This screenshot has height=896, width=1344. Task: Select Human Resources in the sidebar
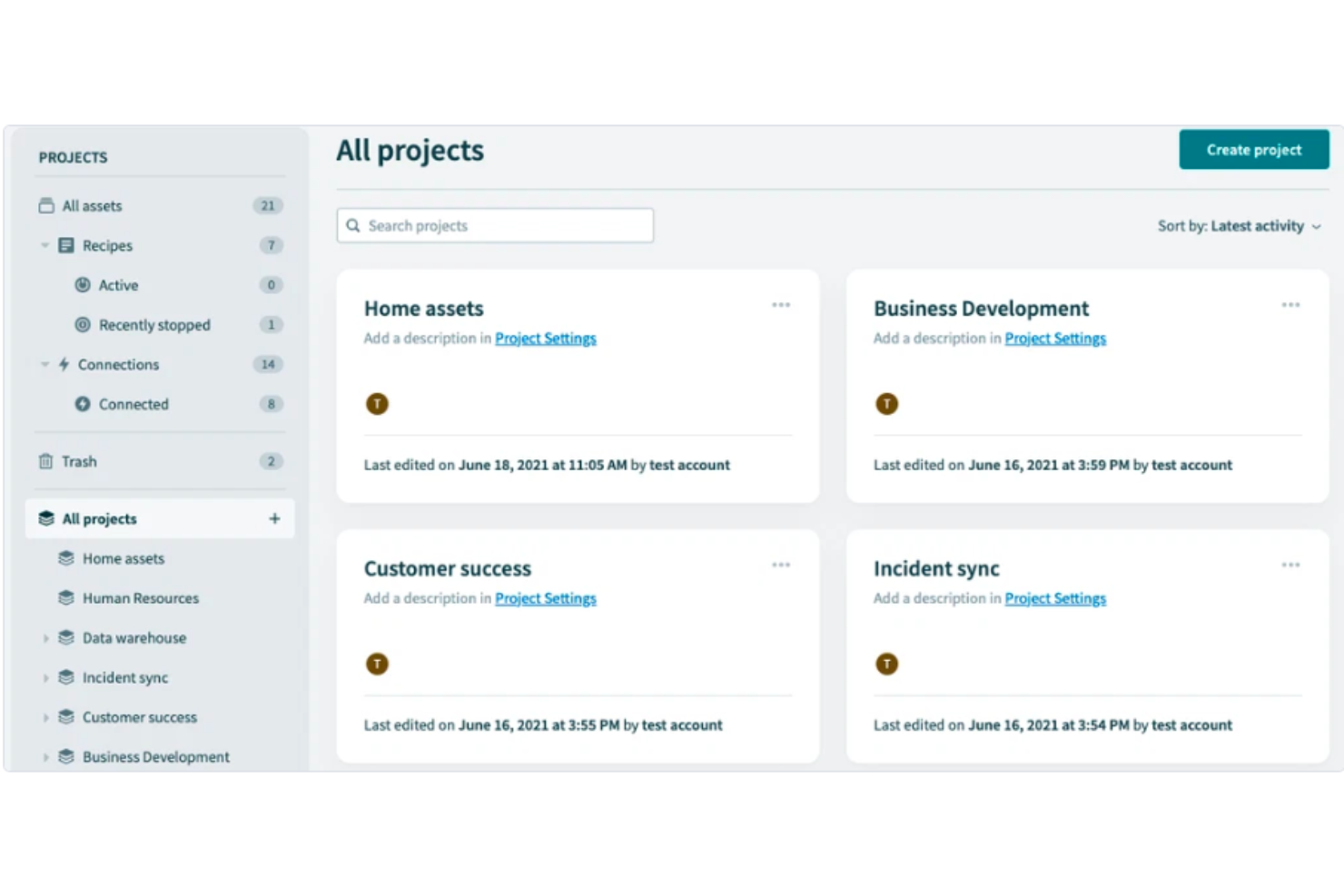pyautogui.click(x=141, y=598)
